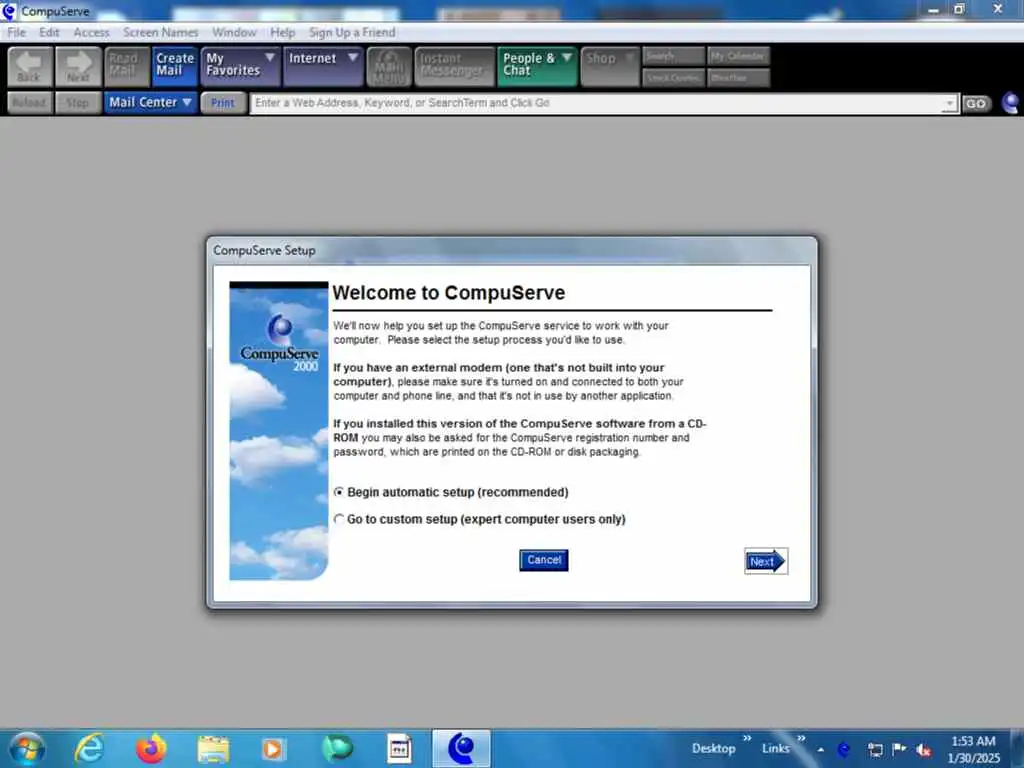Click the Back arrow toolbar button
Viewport: 1024px width, 768px height.
point(29,67)
